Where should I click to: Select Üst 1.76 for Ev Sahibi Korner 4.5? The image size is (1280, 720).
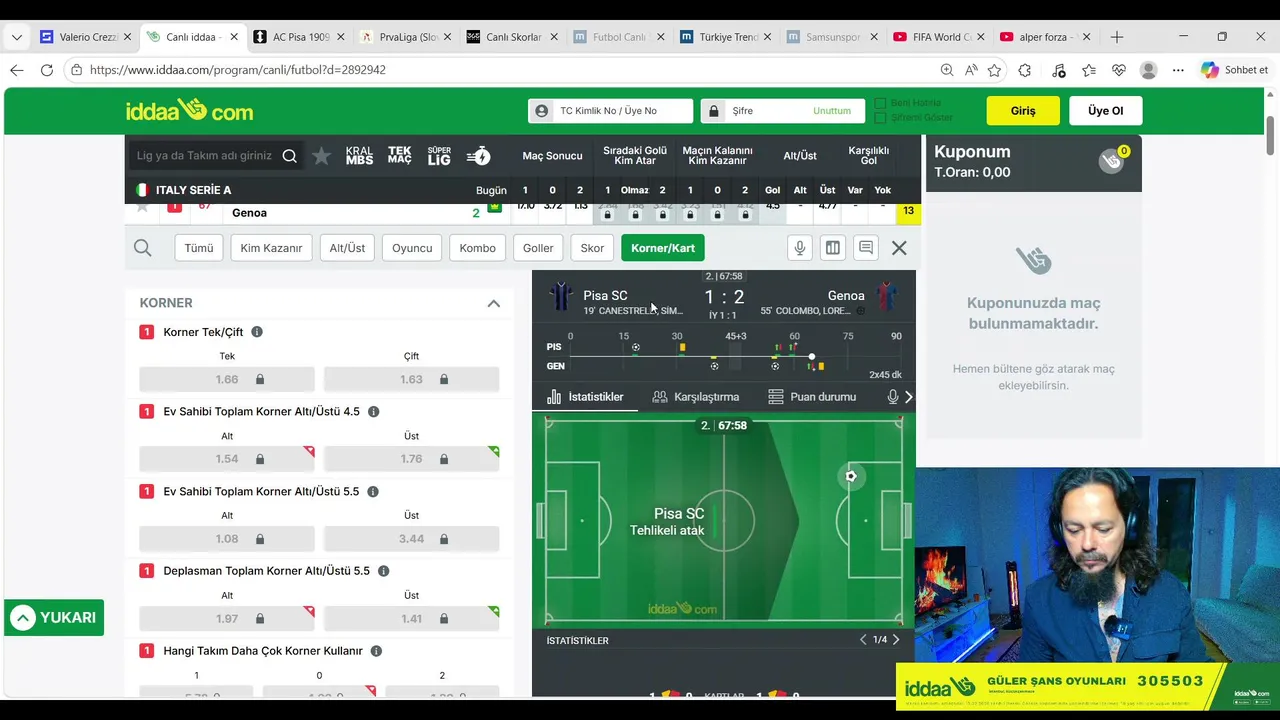[x=411, y=459]
